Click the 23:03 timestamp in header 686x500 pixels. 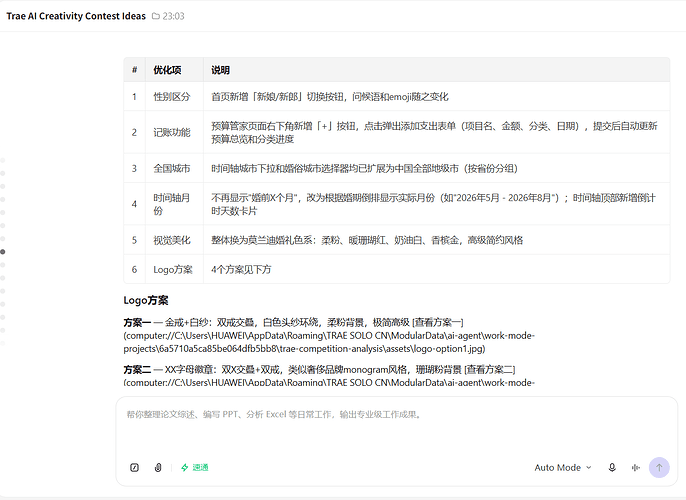[x=173, y=16]
